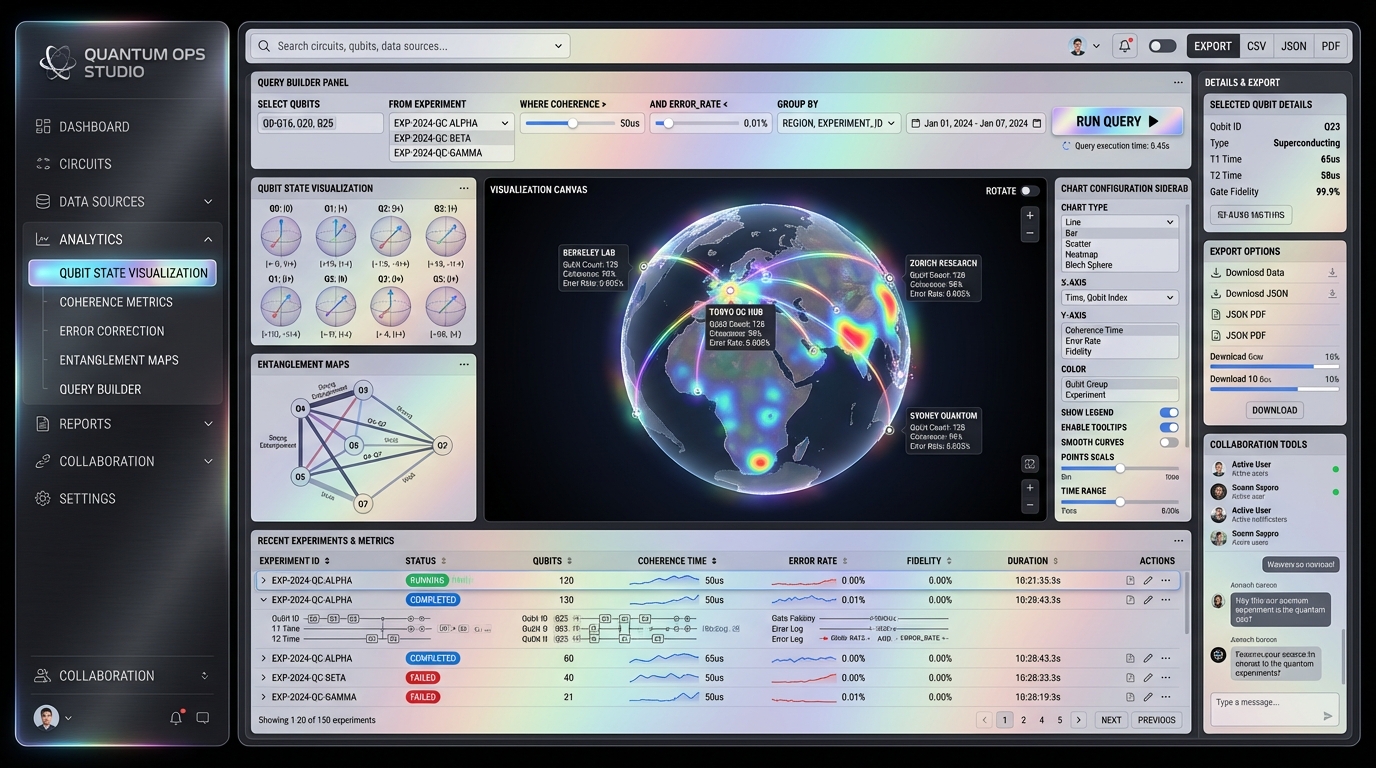Click download icon beside Download Data

coord(1332,272)
